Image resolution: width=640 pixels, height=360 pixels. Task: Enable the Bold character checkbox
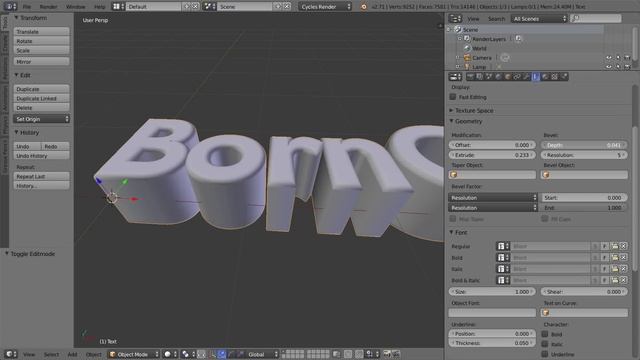click(x=544, y=334)
